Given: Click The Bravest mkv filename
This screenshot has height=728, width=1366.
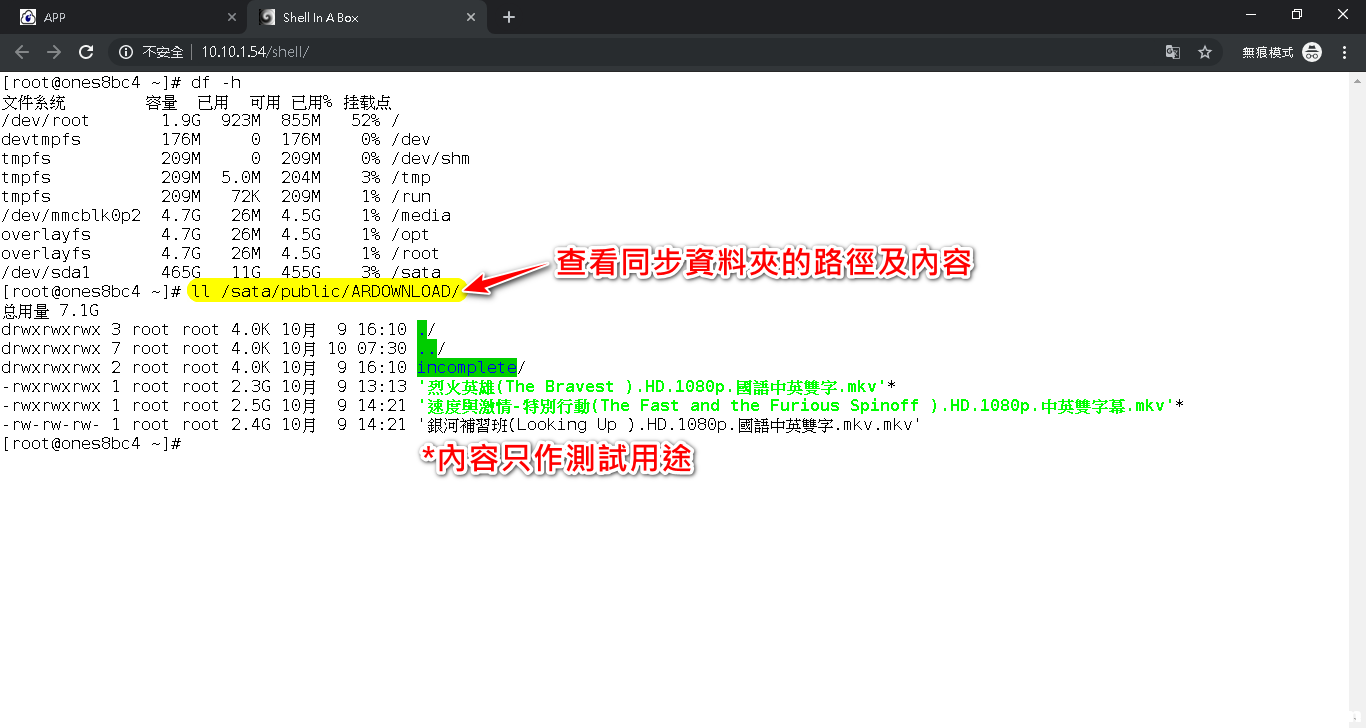Looking at the screenshot, I should point(652,387).
